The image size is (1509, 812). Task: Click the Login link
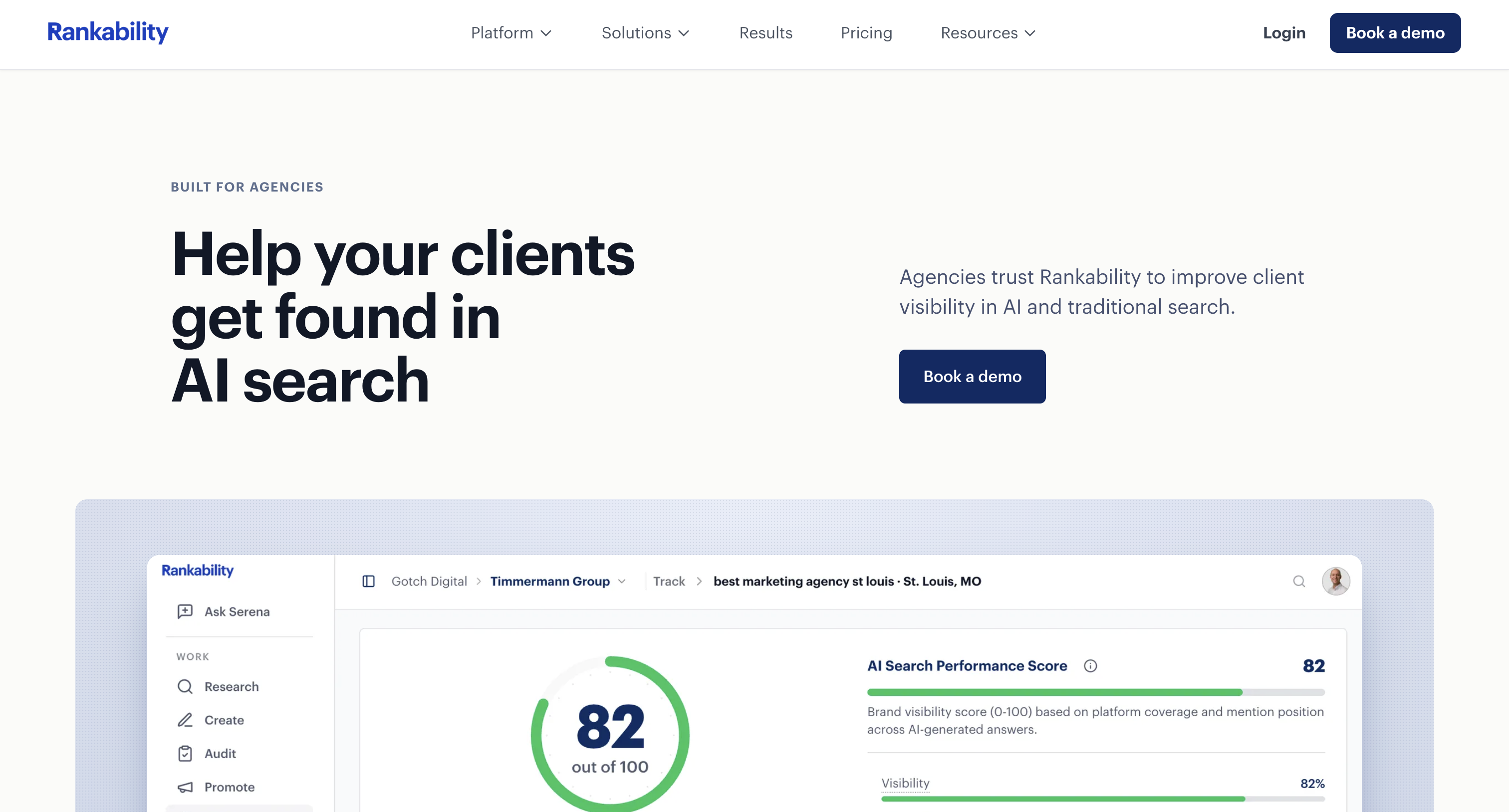click(x=1284, y=33)
